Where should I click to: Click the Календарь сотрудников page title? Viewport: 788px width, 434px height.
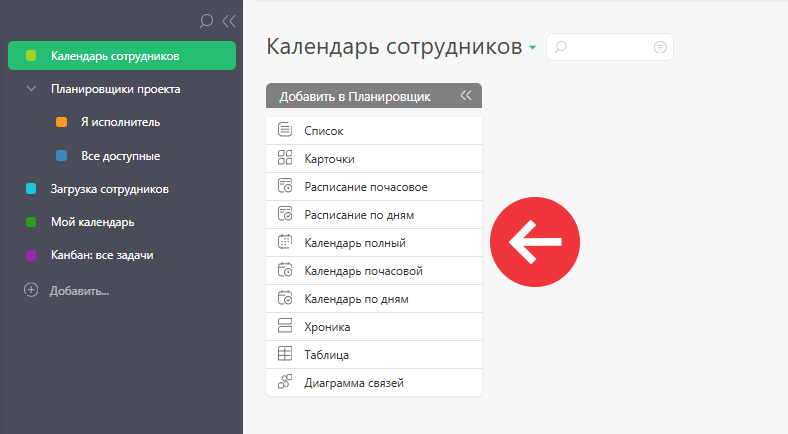point(395,47)
